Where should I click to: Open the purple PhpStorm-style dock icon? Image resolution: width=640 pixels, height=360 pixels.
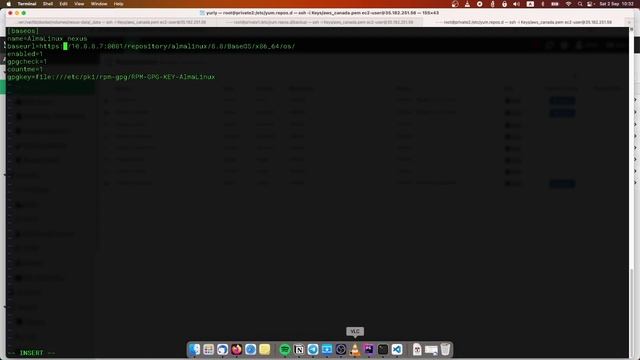369,349
